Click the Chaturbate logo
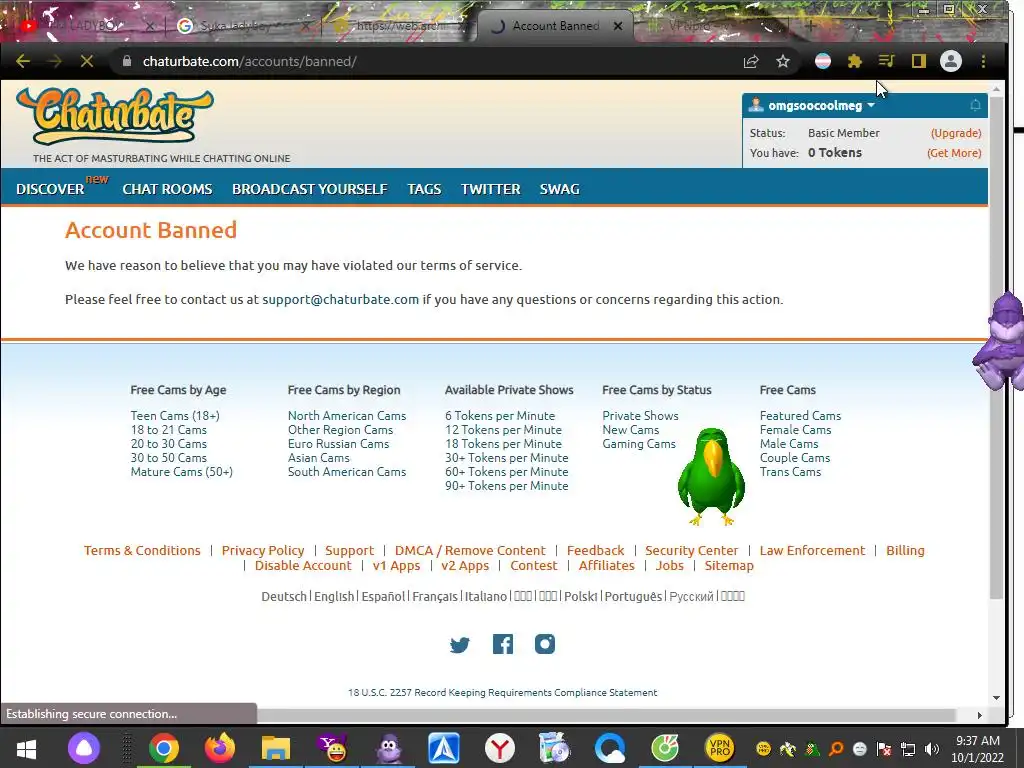 [115, 116]
